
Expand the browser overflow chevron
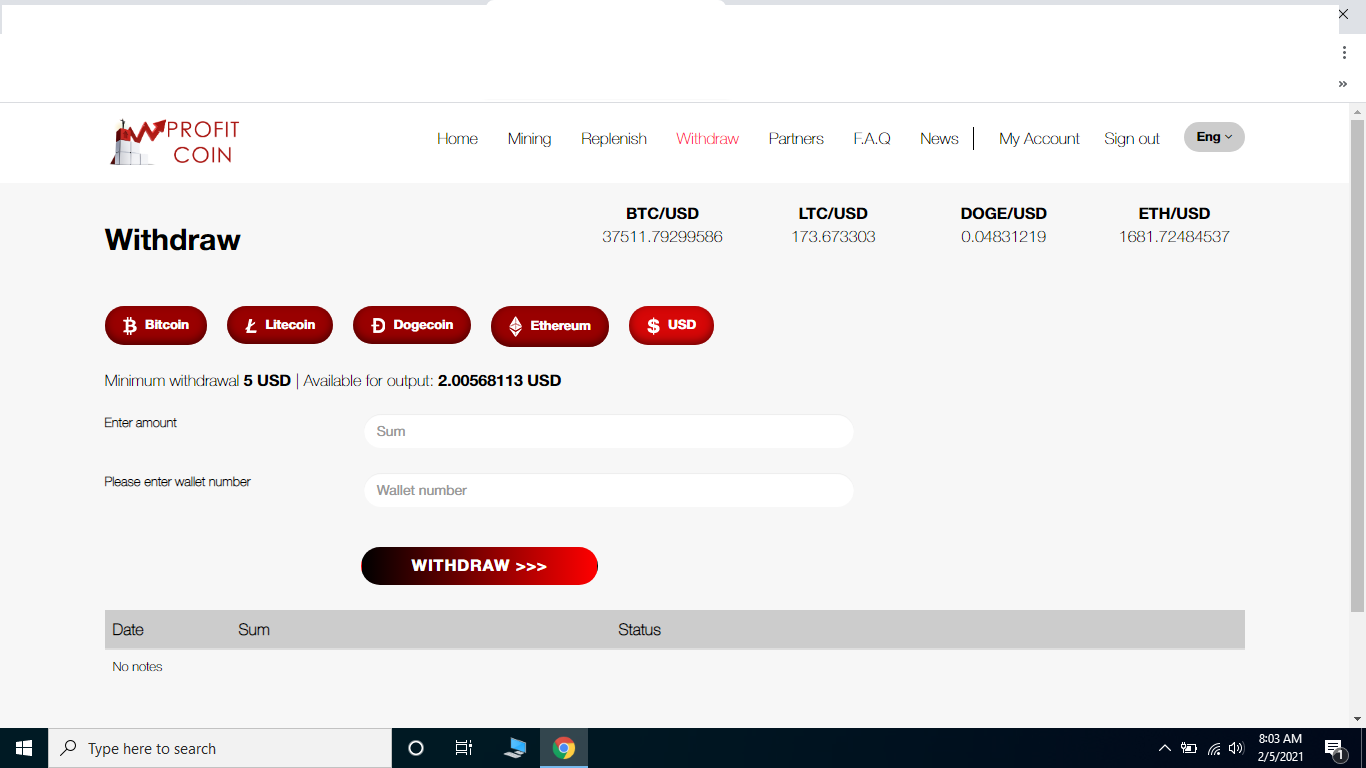click(1343, 84)
